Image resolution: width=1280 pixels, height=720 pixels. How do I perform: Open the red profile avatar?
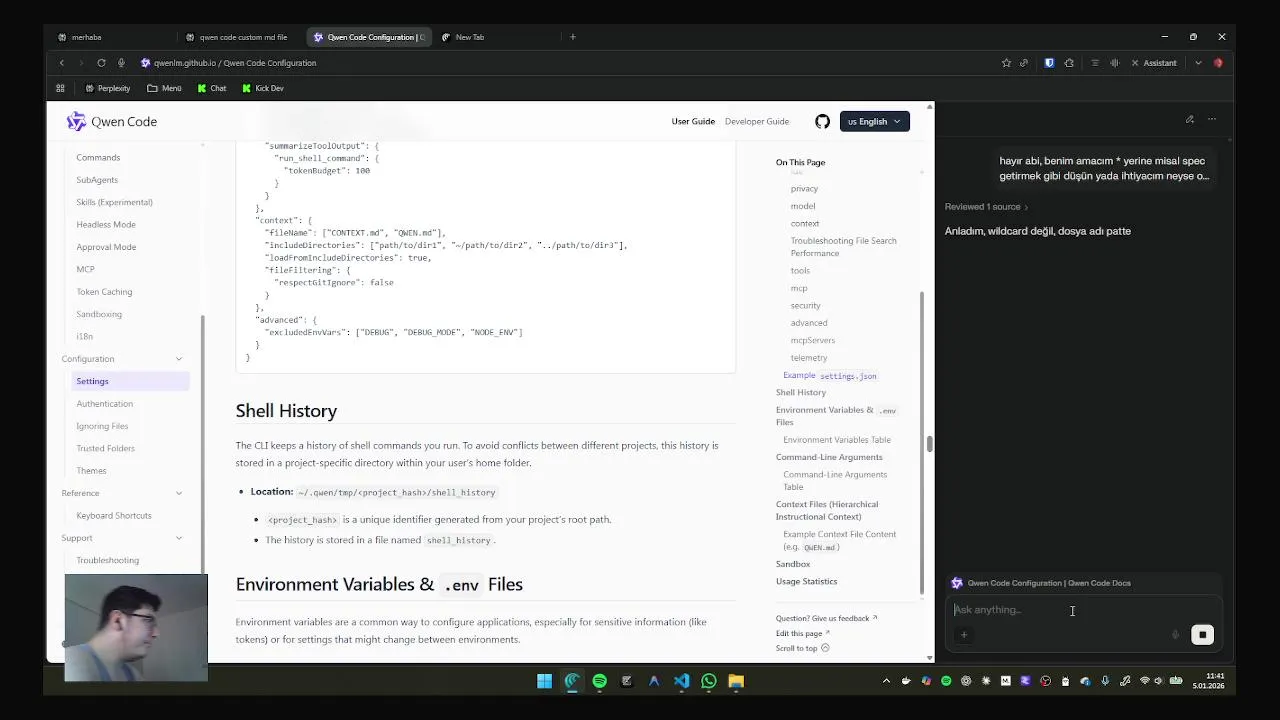(x=1218, y=63)
